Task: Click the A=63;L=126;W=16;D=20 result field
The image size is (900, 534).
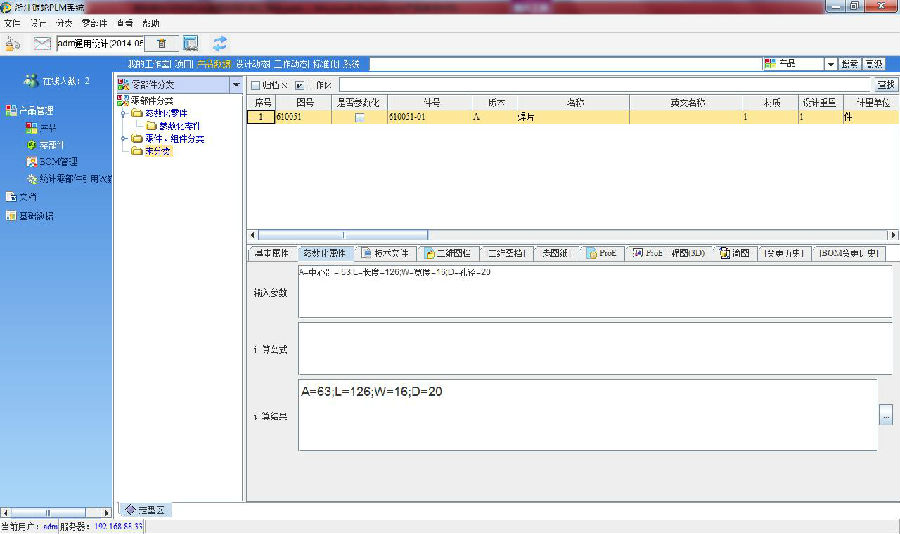Action: coord(586,415)
